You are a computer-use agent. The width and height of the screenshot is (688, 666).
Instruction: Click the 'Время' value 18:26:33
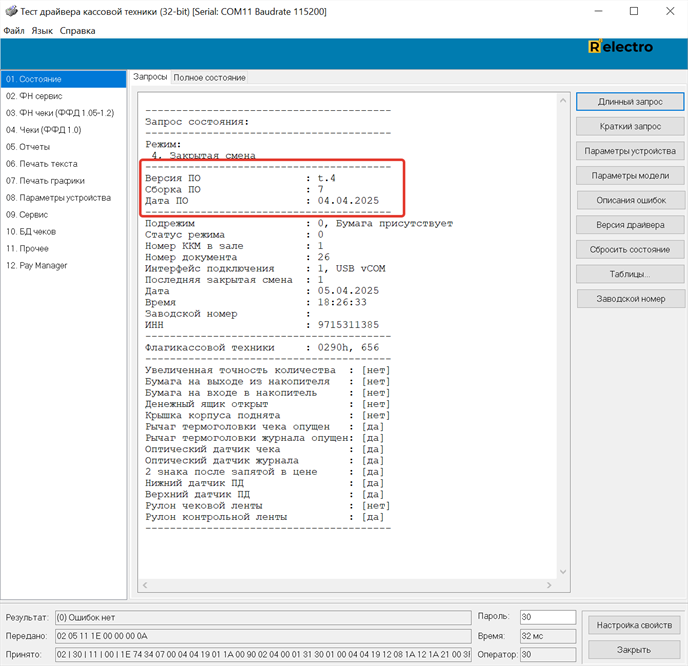click(342, 302)
